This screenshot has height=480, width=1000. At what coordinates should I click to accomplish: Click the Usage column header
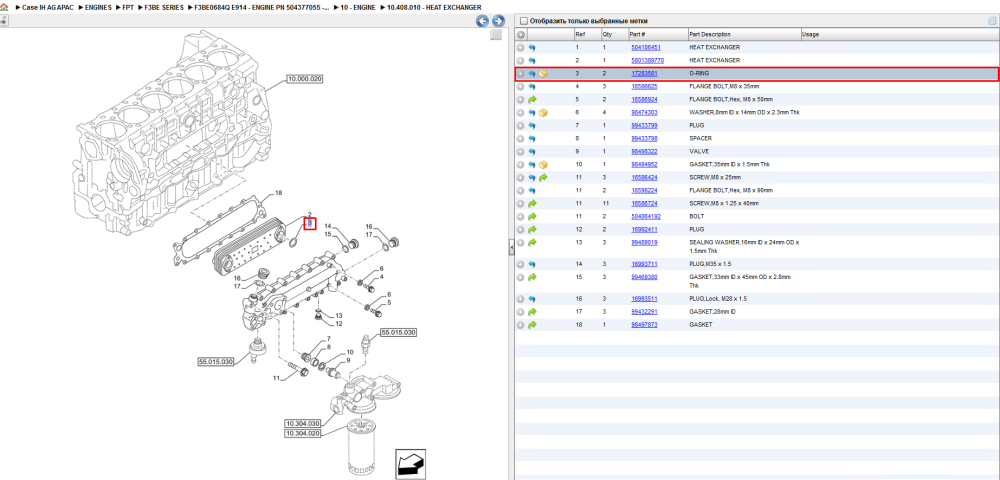(x=899, y=34)
